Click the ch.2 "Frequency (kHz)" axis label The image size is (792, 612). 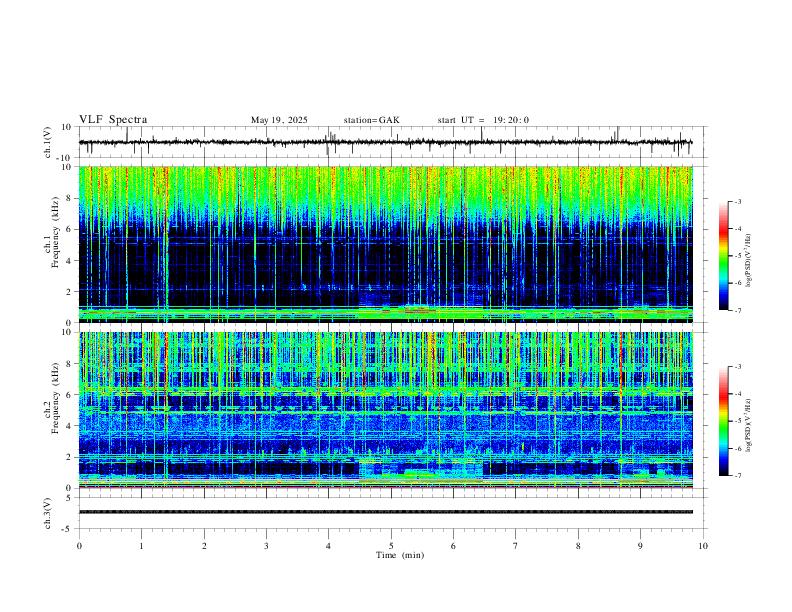(x=55, y=398)
